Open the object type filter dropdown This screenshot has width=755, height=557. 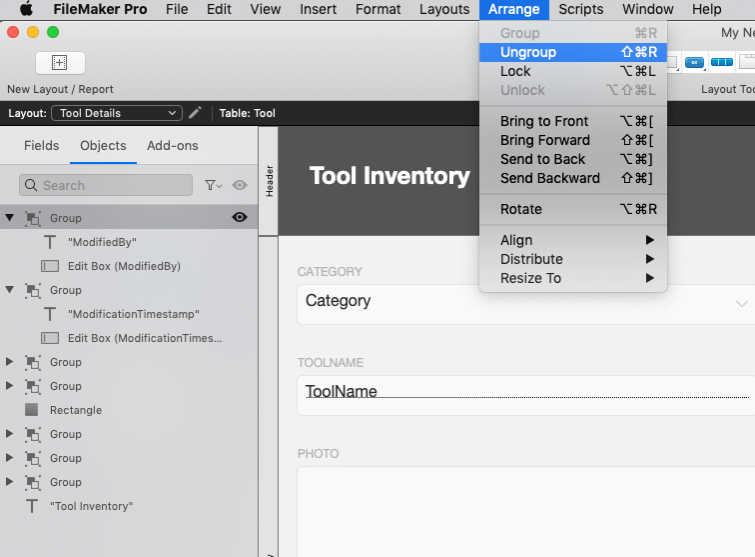tap(213, 185)
